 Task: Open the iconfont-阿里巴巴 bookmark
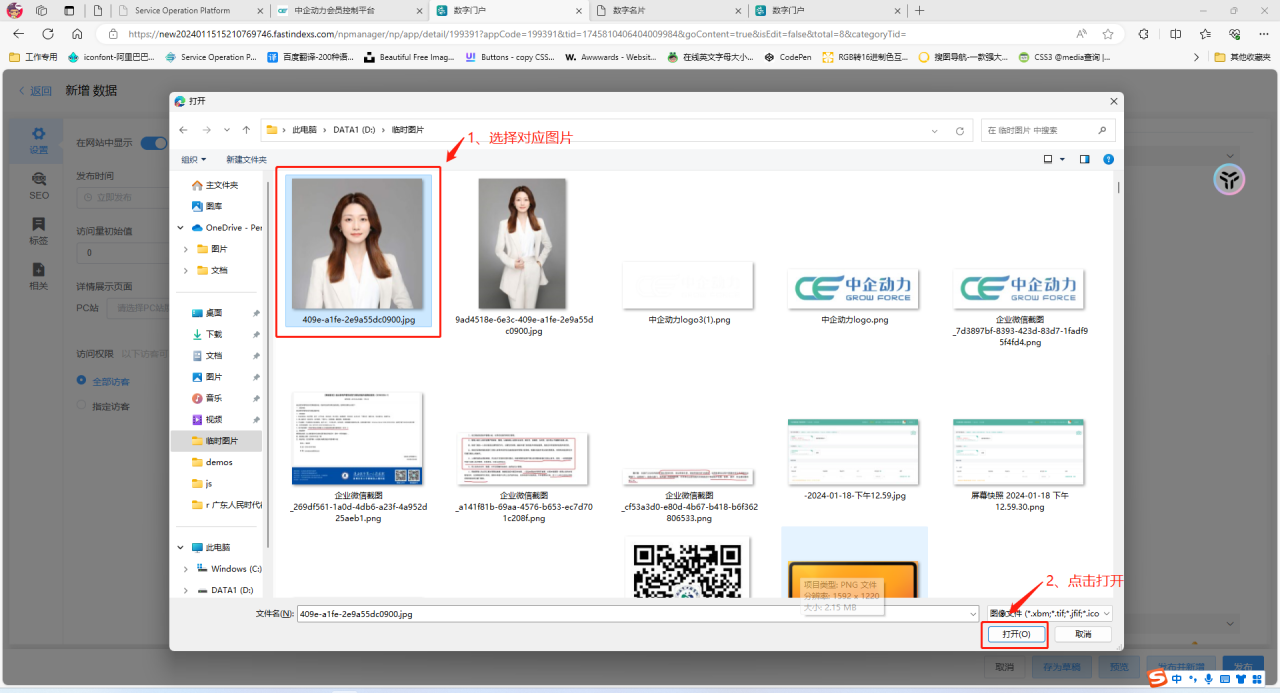[112, 57]
